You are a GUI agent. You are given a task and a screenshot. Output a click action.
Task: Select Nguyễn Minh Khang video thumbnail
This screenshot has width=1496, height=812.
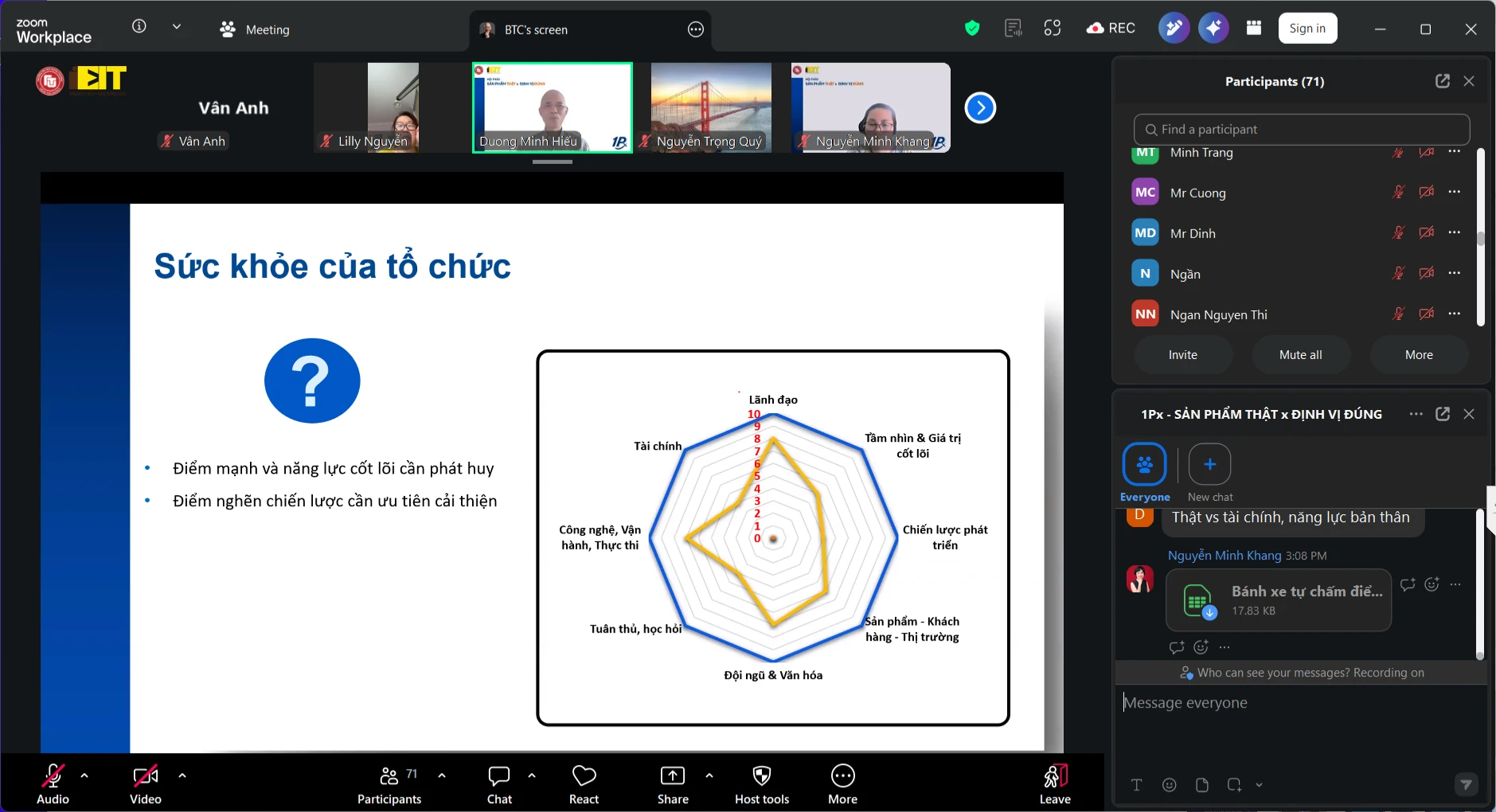(871, 107)
